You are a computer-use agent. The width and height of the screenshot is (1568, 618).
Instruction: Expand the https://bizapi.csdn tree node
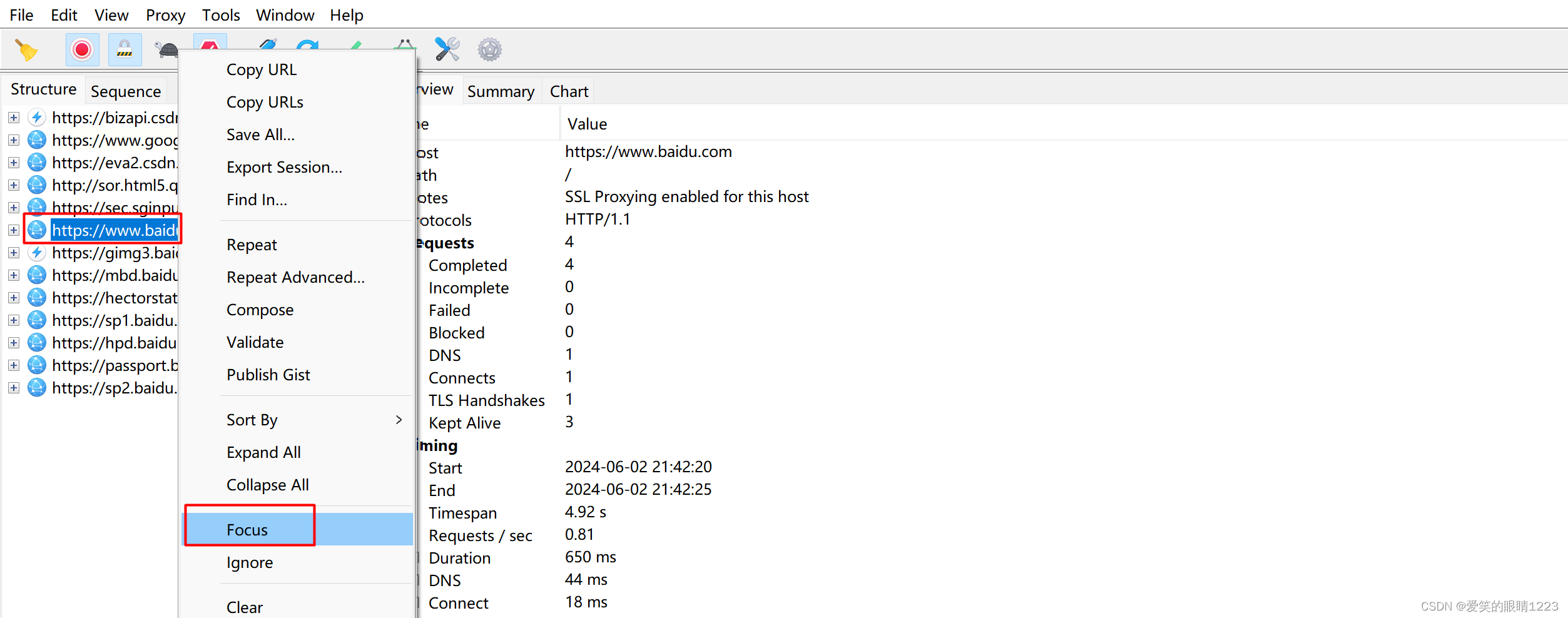tap(14, 118)
